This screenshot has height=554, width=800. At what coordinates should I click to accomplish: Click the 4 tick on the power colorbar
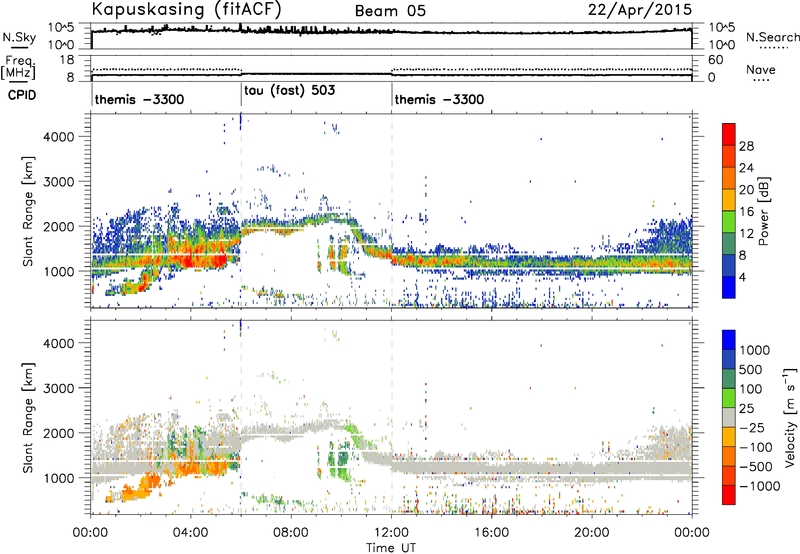click(743, 277)
